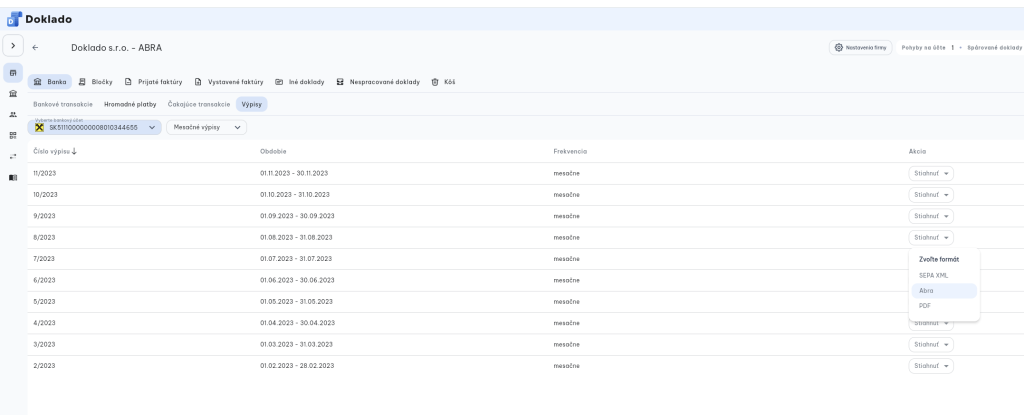1024x415 pixels.
Task: Click period 01.10.2023 - 31.10.2023
Action: click(295, 195)
